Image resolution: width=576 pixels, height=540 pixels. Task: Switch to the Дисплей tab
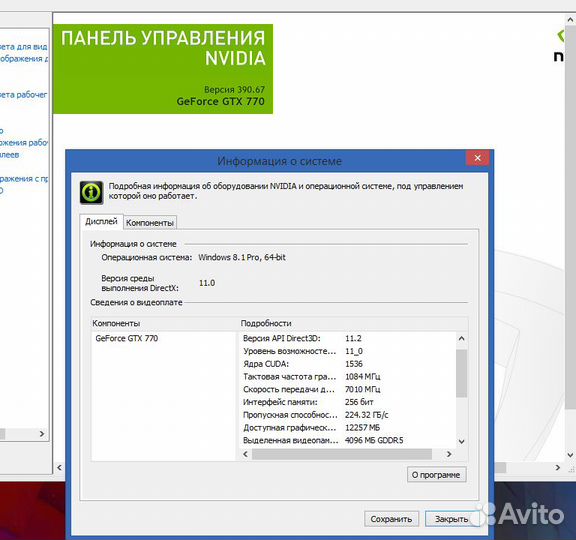pyautogui.click(x=101, y=222)
